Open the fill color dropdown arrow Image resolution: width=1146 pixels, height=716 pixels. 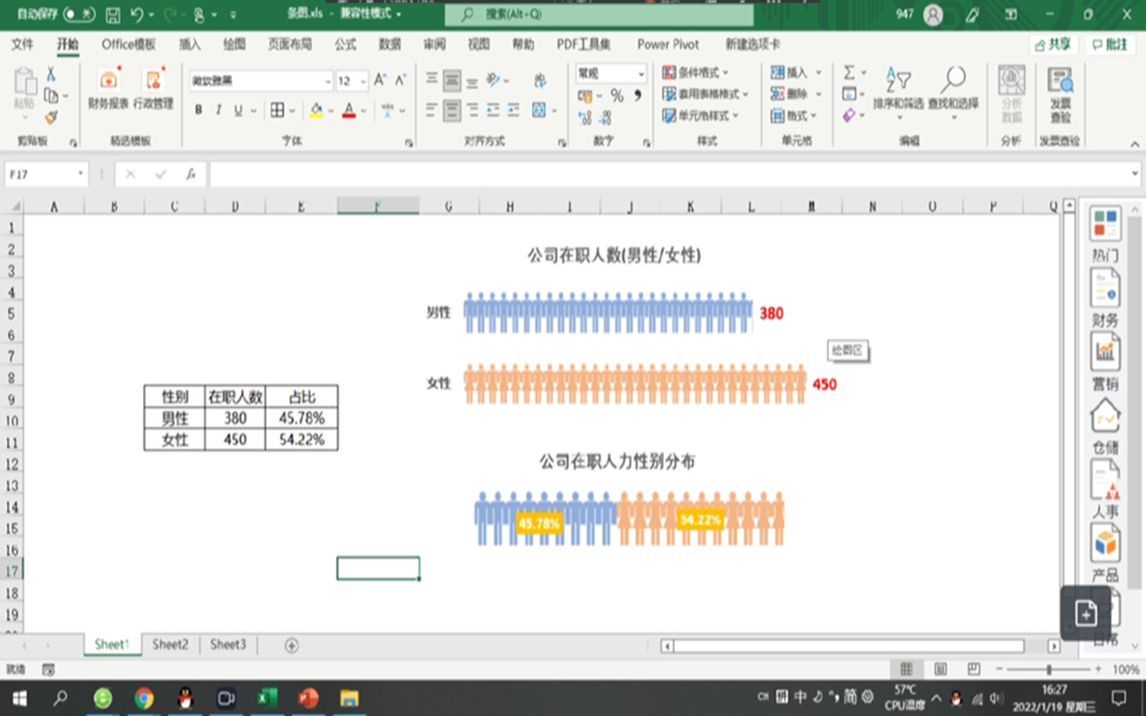331,111
